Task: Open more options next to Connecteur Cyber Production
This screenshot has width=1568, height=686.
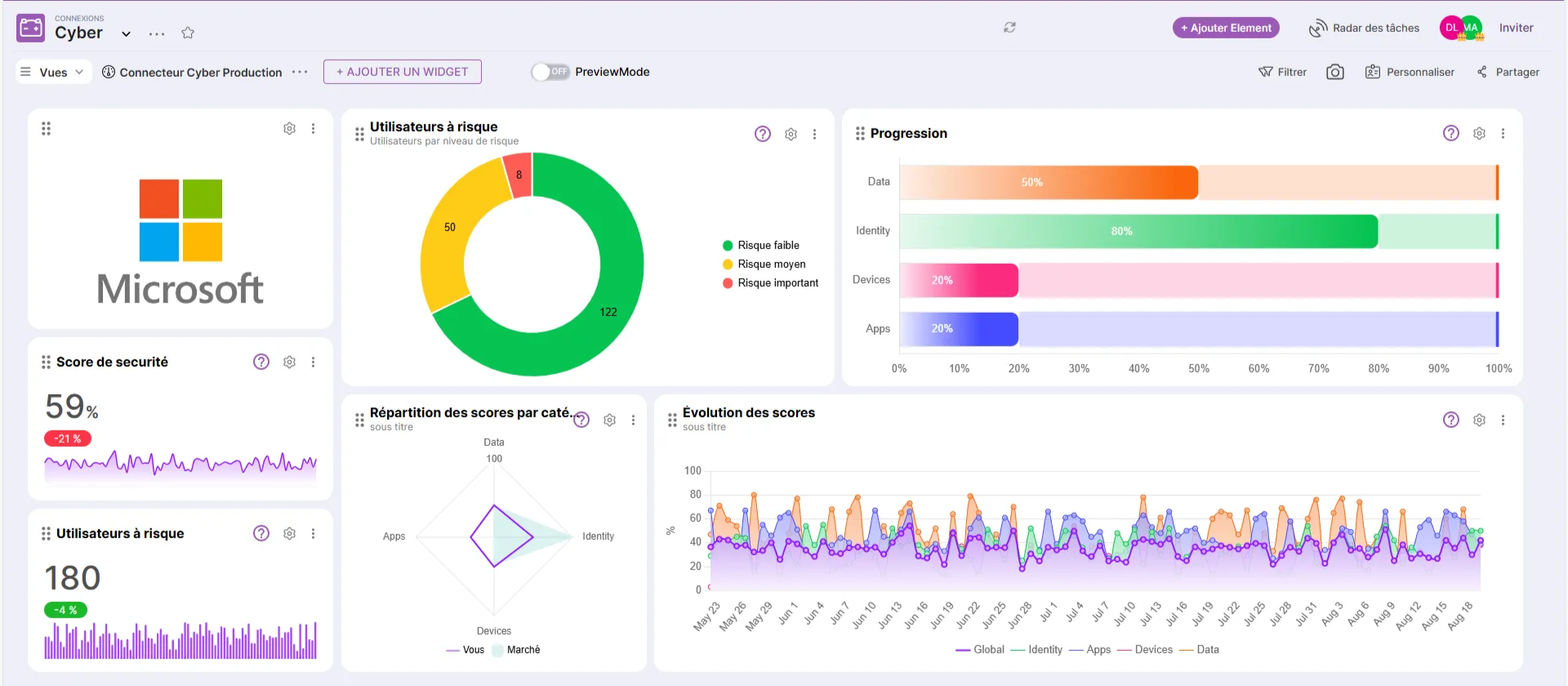Action: tap(300, 72)
